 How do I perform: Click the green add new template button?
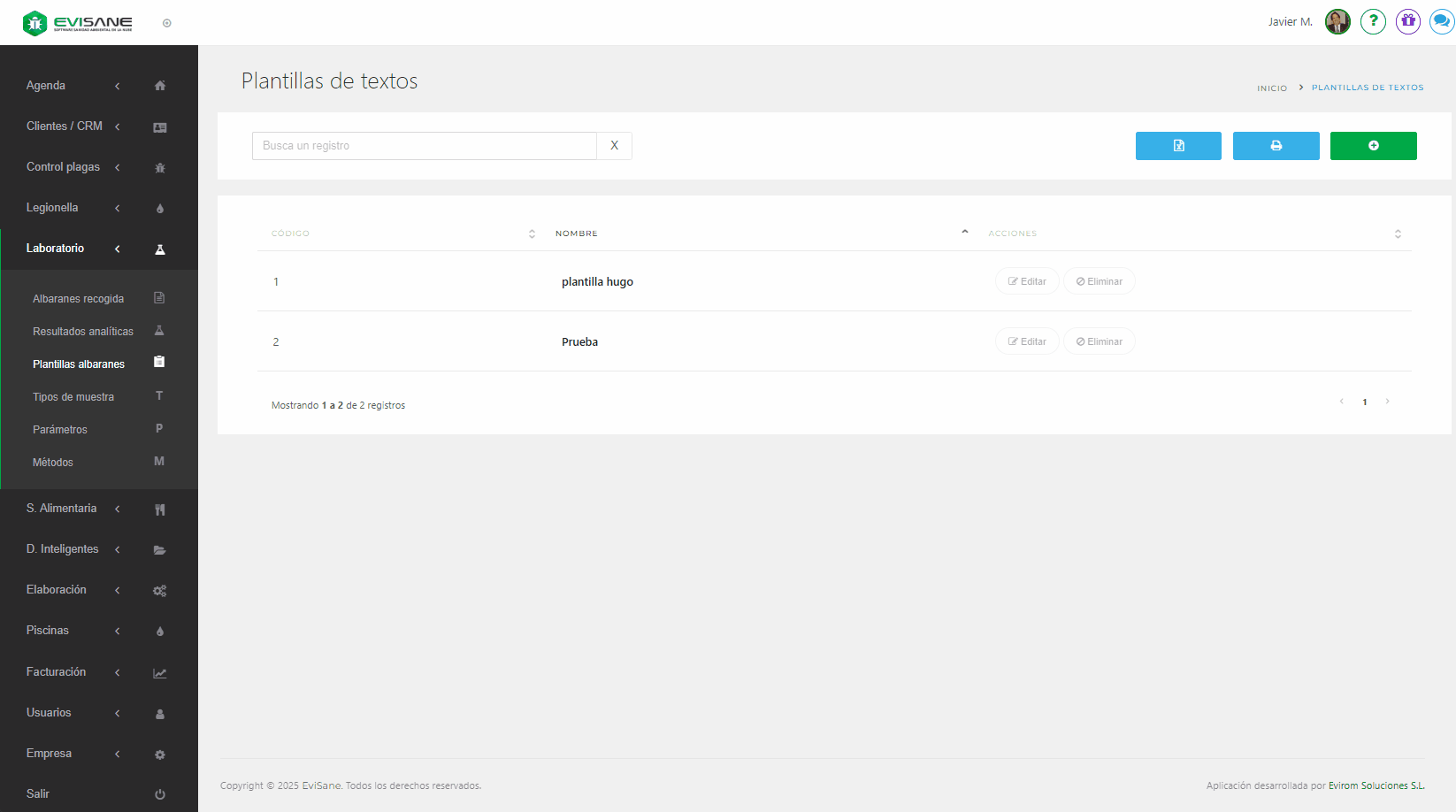[1373, 146]
